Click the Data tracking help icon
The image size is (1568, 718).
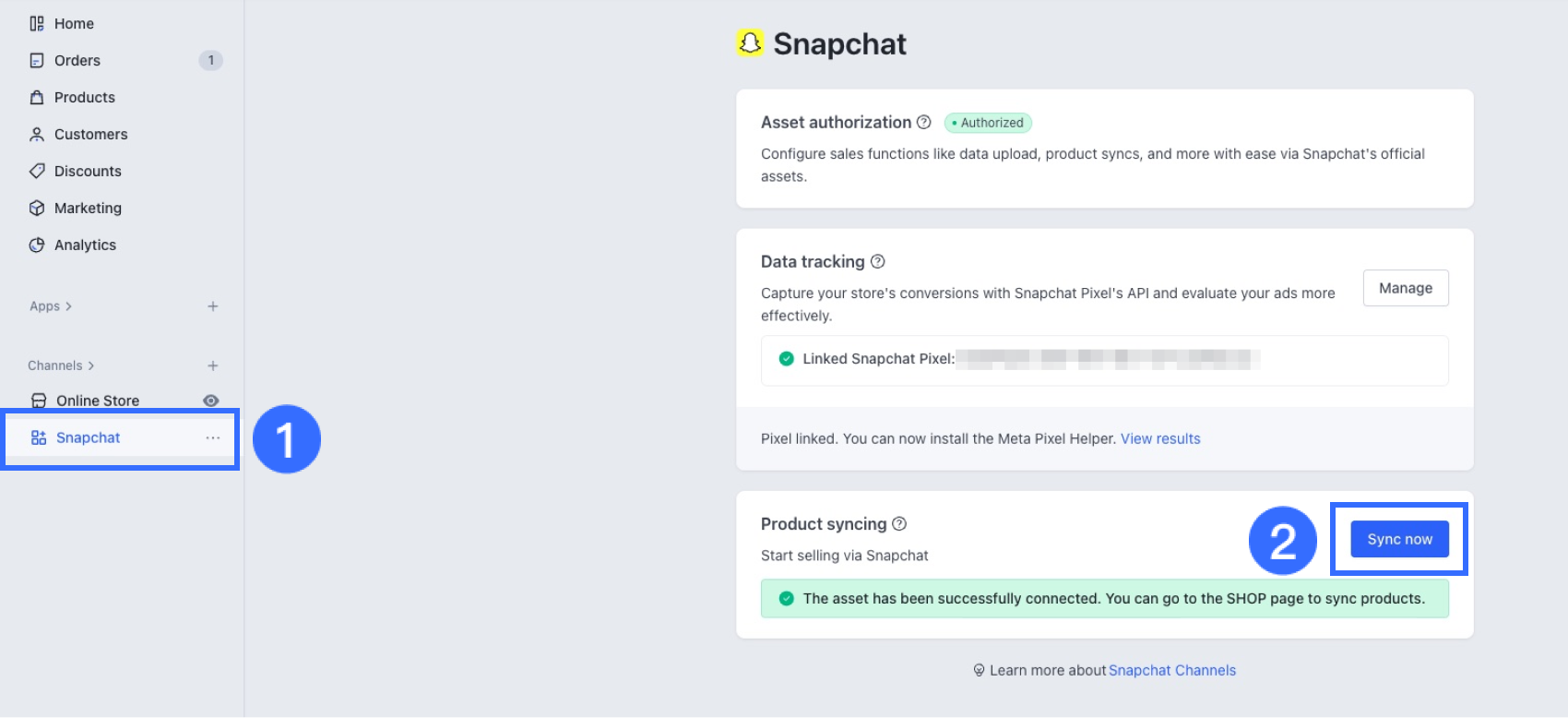pos(878,261)
